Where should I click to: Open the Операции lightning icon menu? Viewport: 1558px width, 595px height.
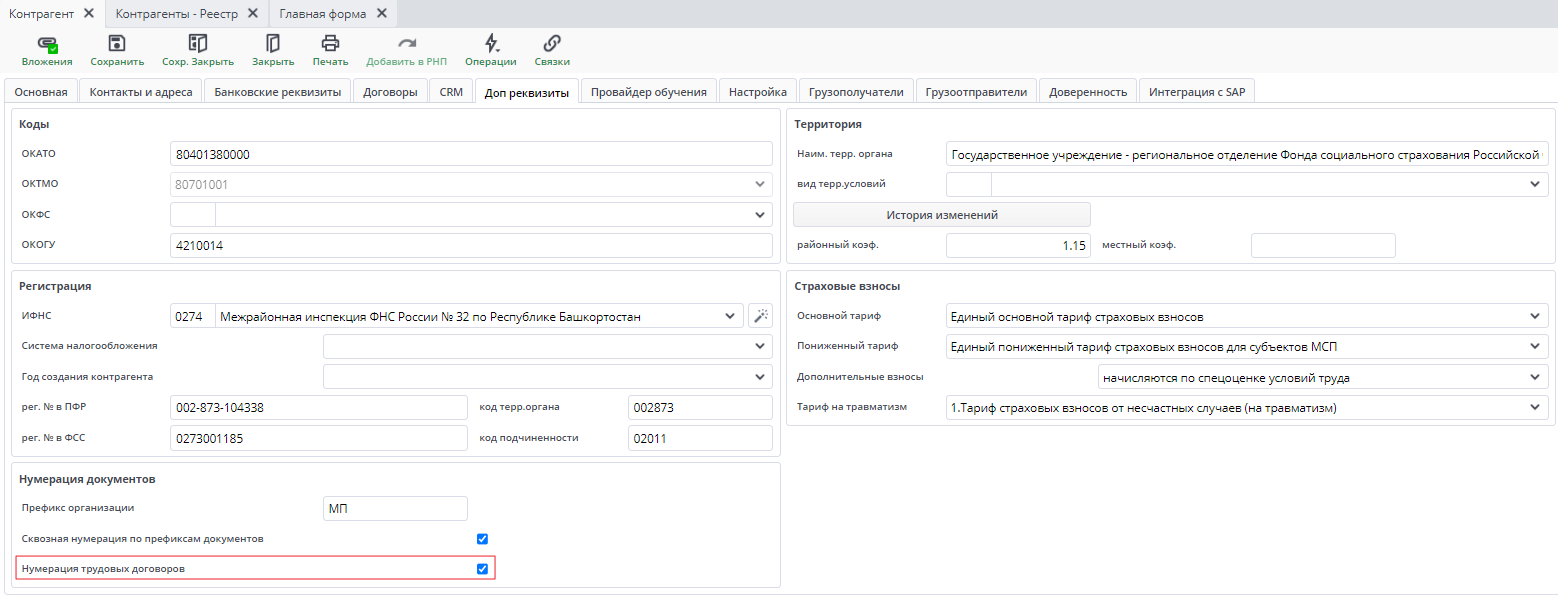click(x=490, y=44)
